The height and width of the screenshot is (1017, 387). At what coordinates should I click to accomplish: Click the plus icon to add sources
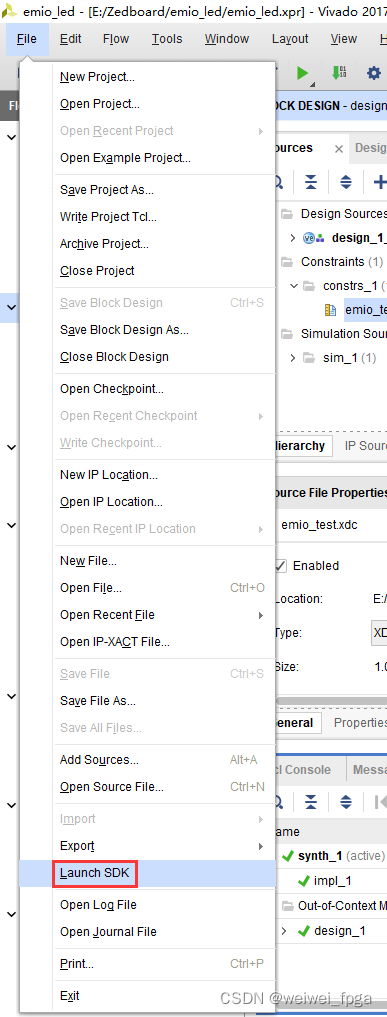coord(380,182)
